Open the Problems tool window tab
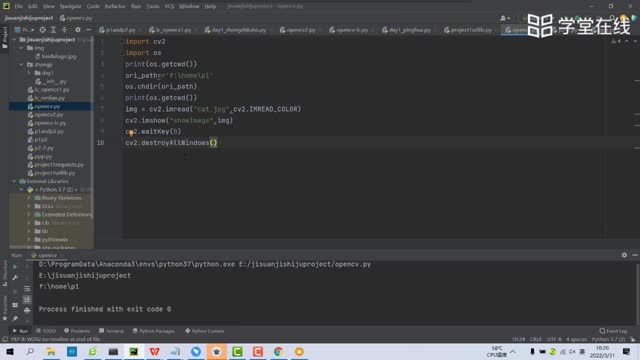The image size is (640, 360). click(x=77, y=331)
